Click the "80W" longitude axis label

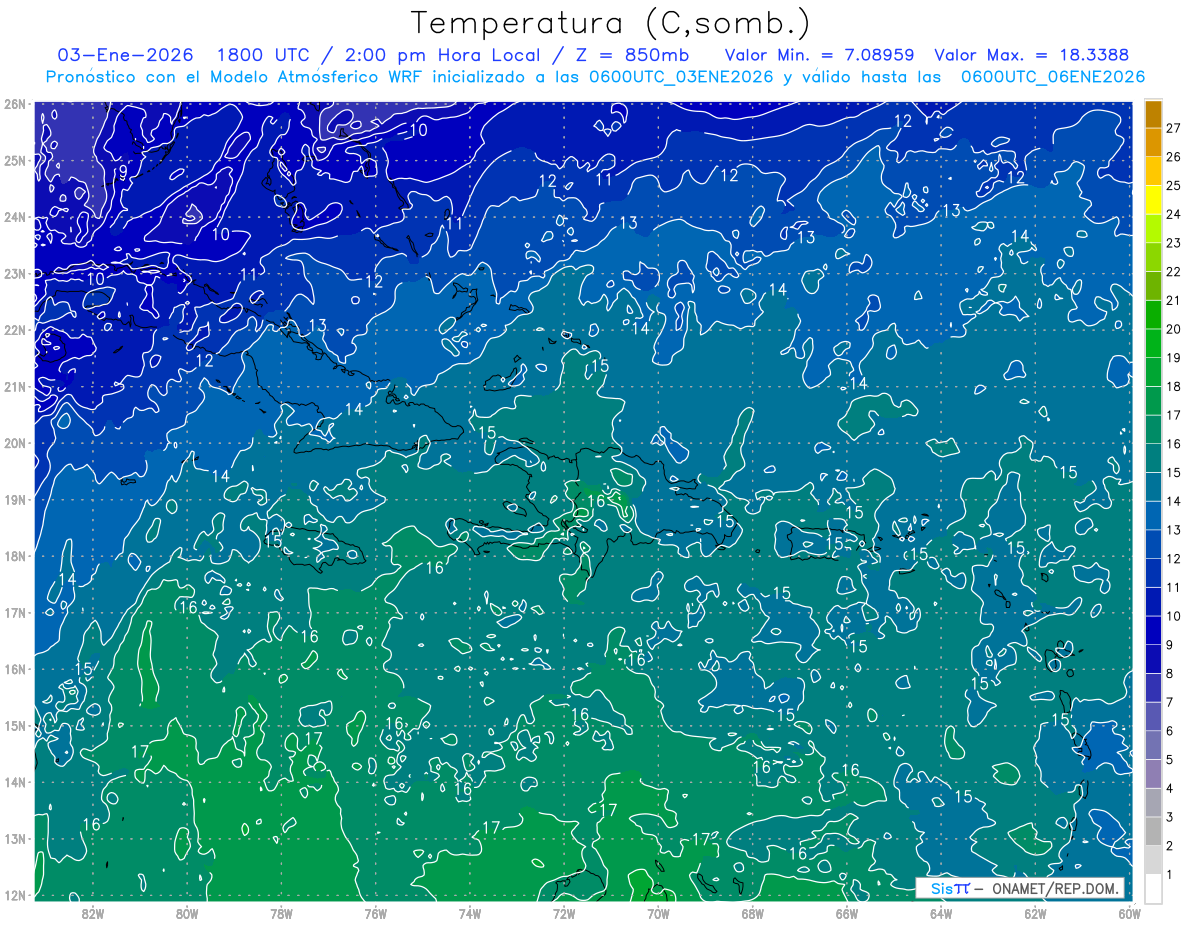coord(187,914)
